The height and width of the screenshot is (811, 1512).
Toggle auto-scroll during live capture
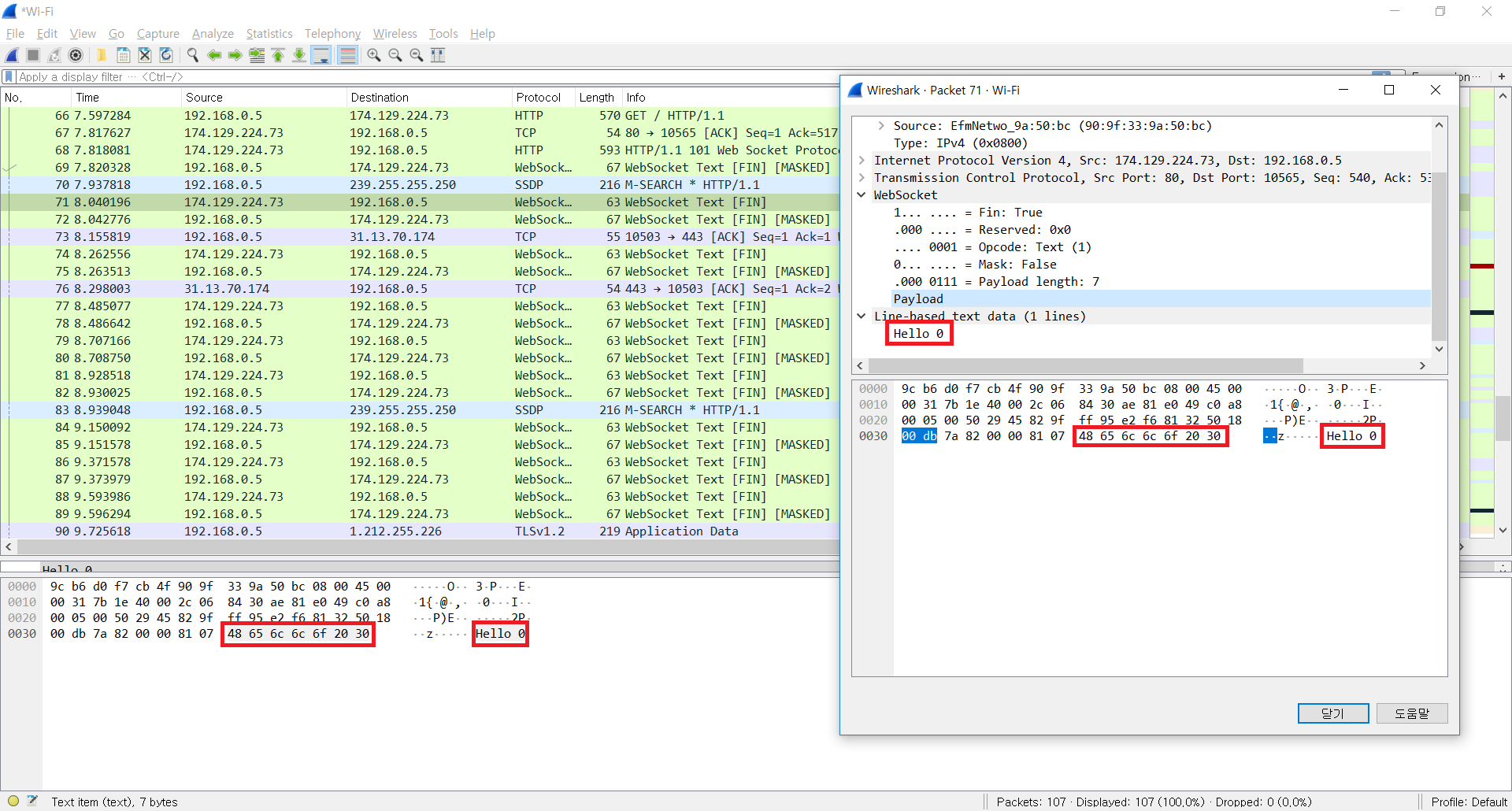(321, 55)
